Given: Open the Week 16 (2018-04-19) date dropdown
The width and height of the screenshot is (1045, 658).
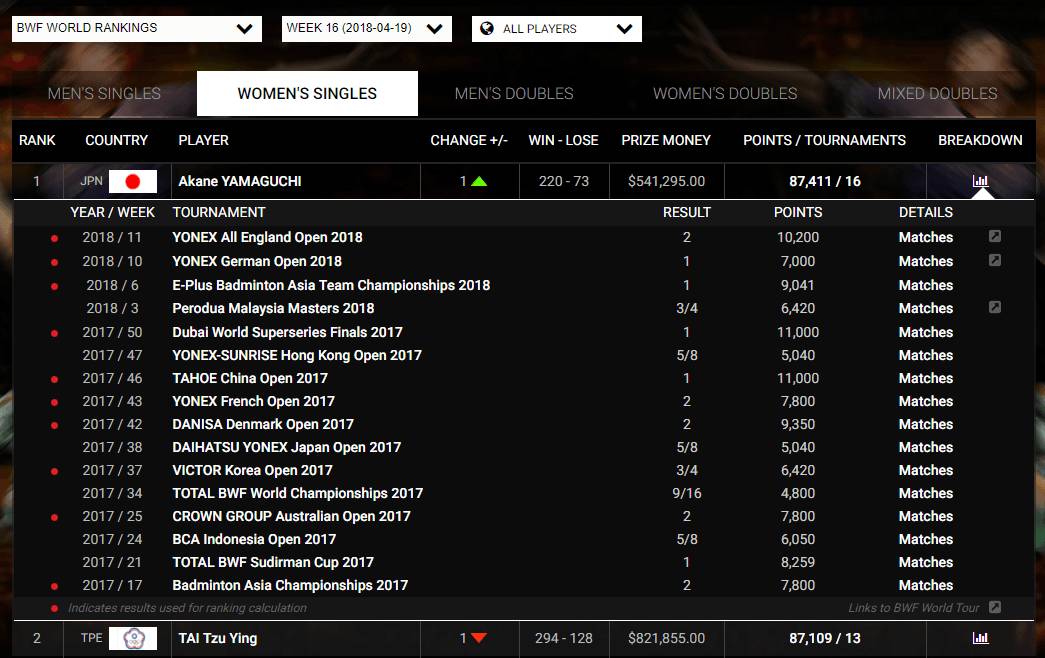Looking at the screenshot, I should 367,29.
